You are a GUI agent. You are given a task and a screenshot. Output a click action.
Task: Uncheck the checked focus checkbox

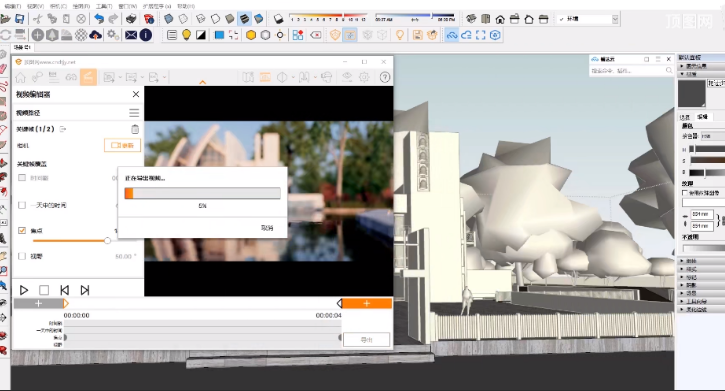click(22, 230)
